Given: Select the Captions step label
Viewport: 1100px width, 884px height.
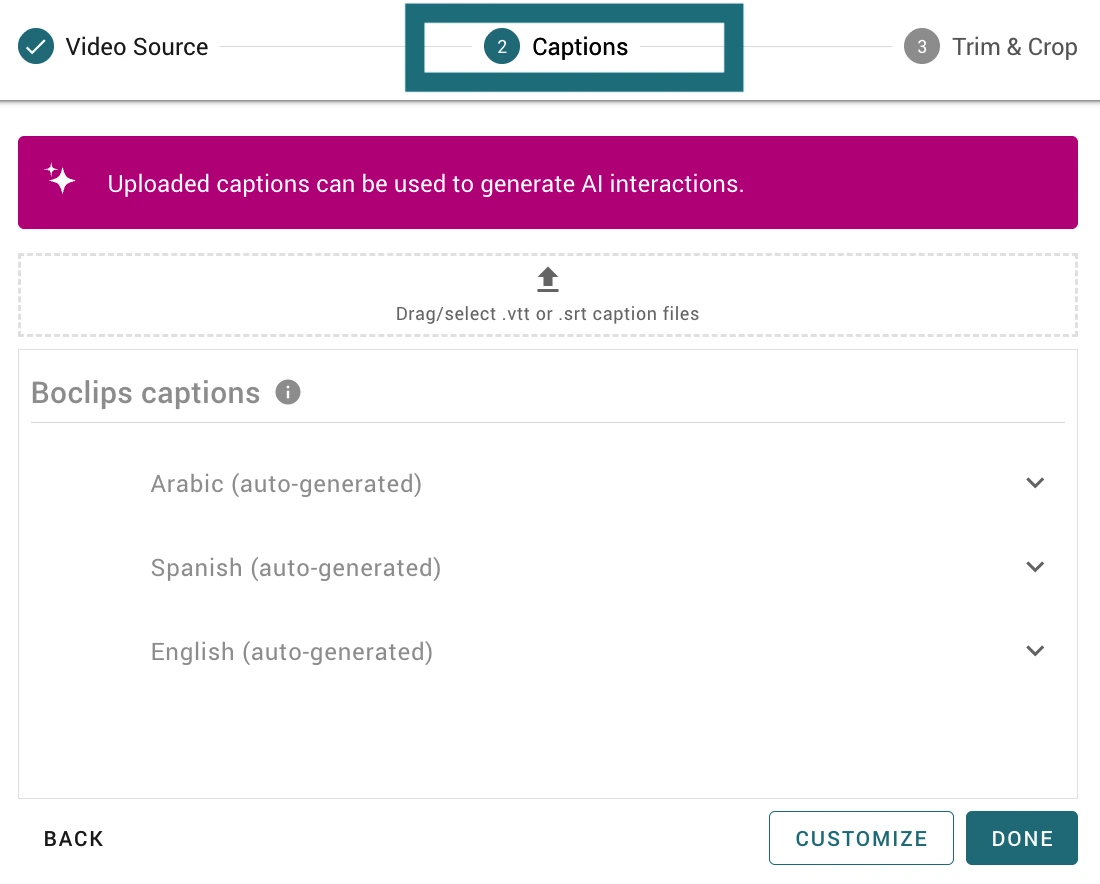Looking at the screenshot, I should pos(579,46).
